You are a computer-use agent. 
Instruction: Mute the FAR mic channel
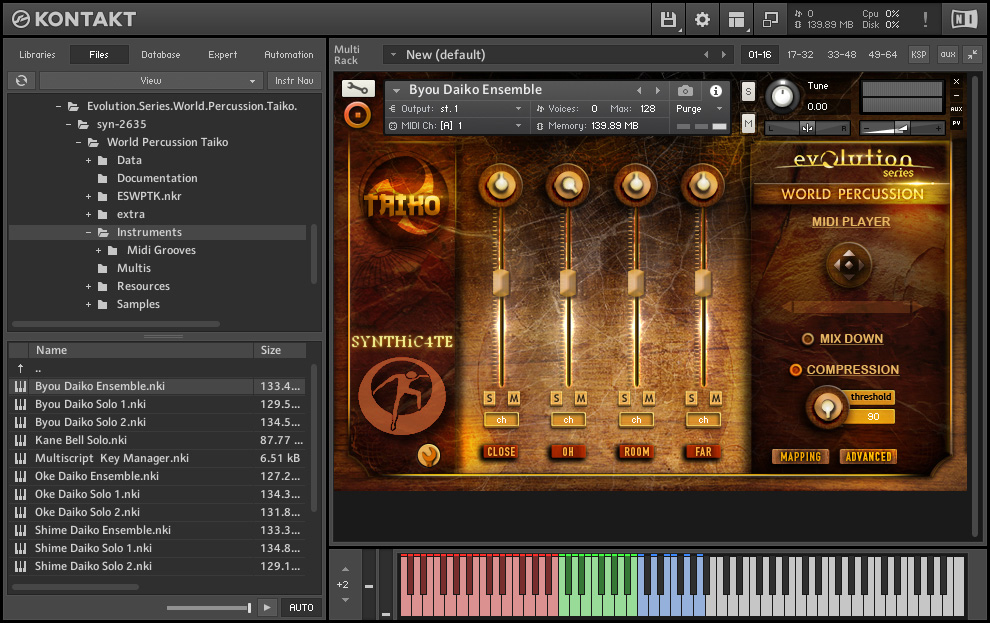tap(716, 398)
